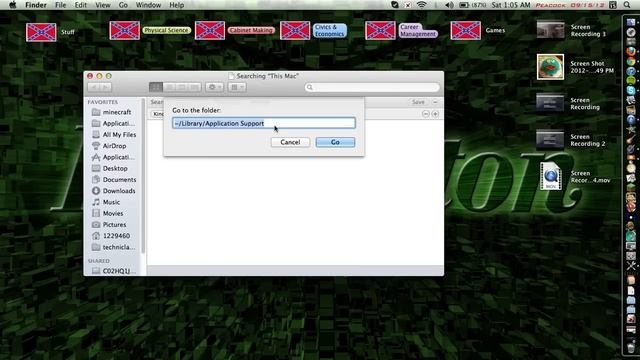Viewport: 640px width, 360px height.
Task: Open the Career Management desktop folder
Action: point(380,30)
